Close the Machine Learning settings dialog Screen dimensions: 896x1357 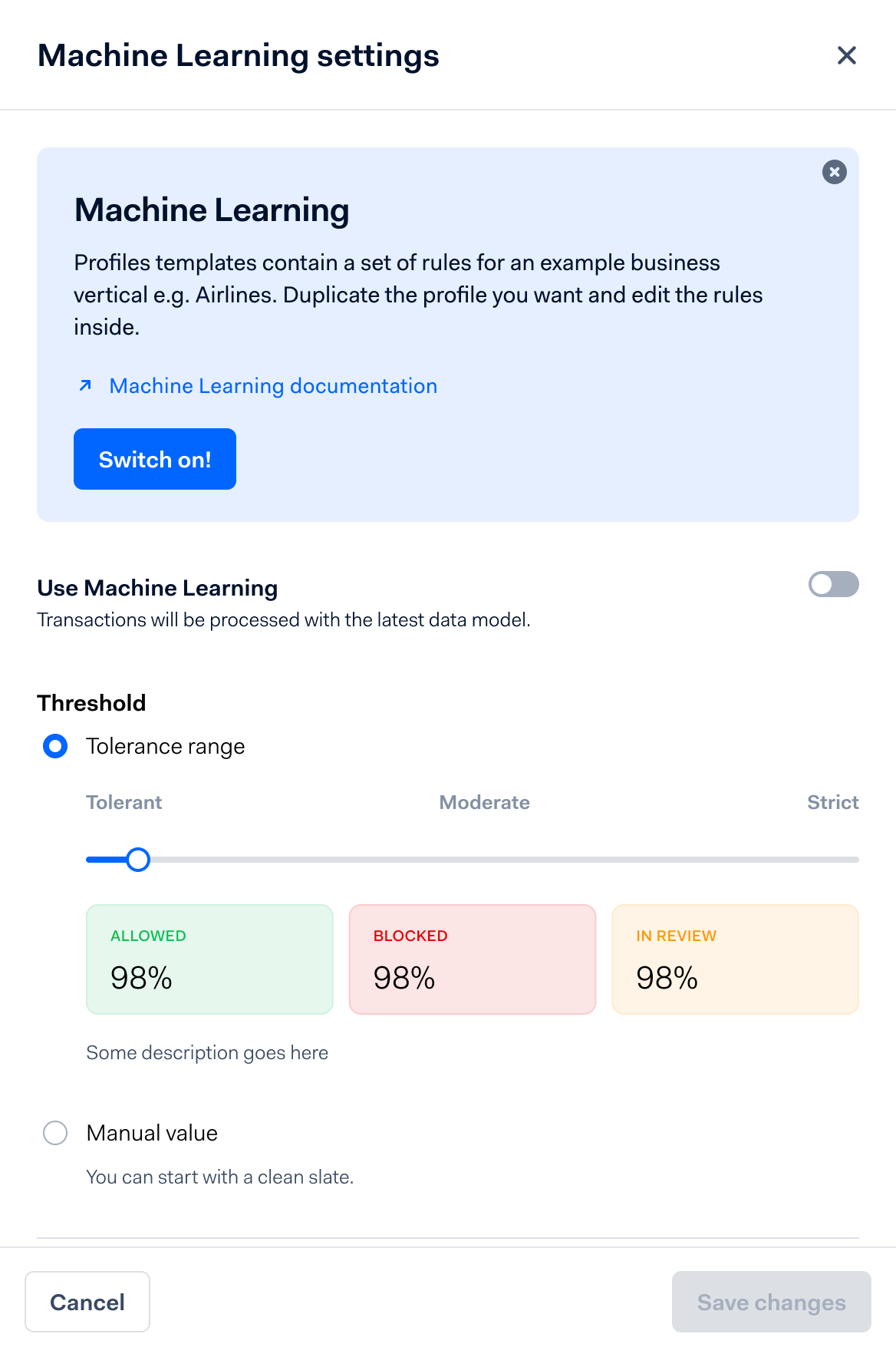pyautogui.click(x=846, y=55)
